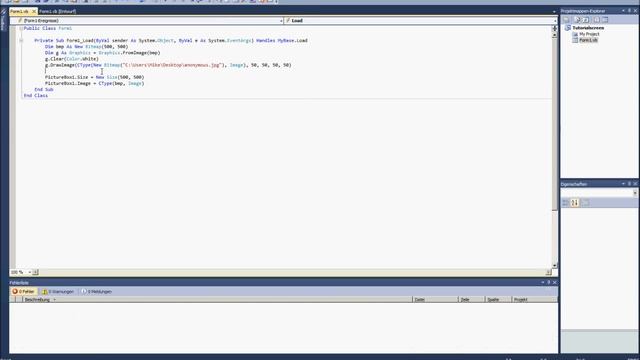Click the editor vertical scrollbar thumb
This screenshot has height=360, width=640.
tap(554, 124)
